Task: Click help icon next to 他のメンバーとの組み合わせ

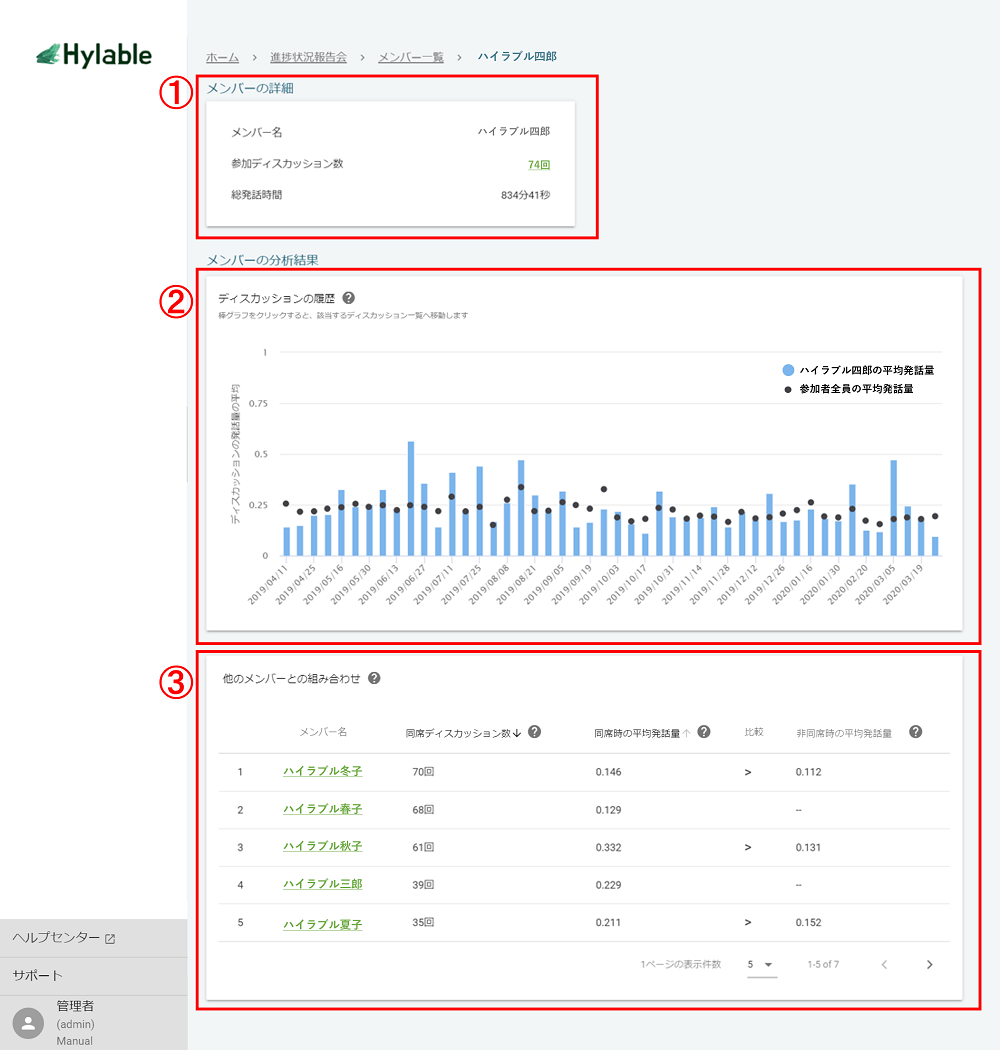Action: coord(374,678)
